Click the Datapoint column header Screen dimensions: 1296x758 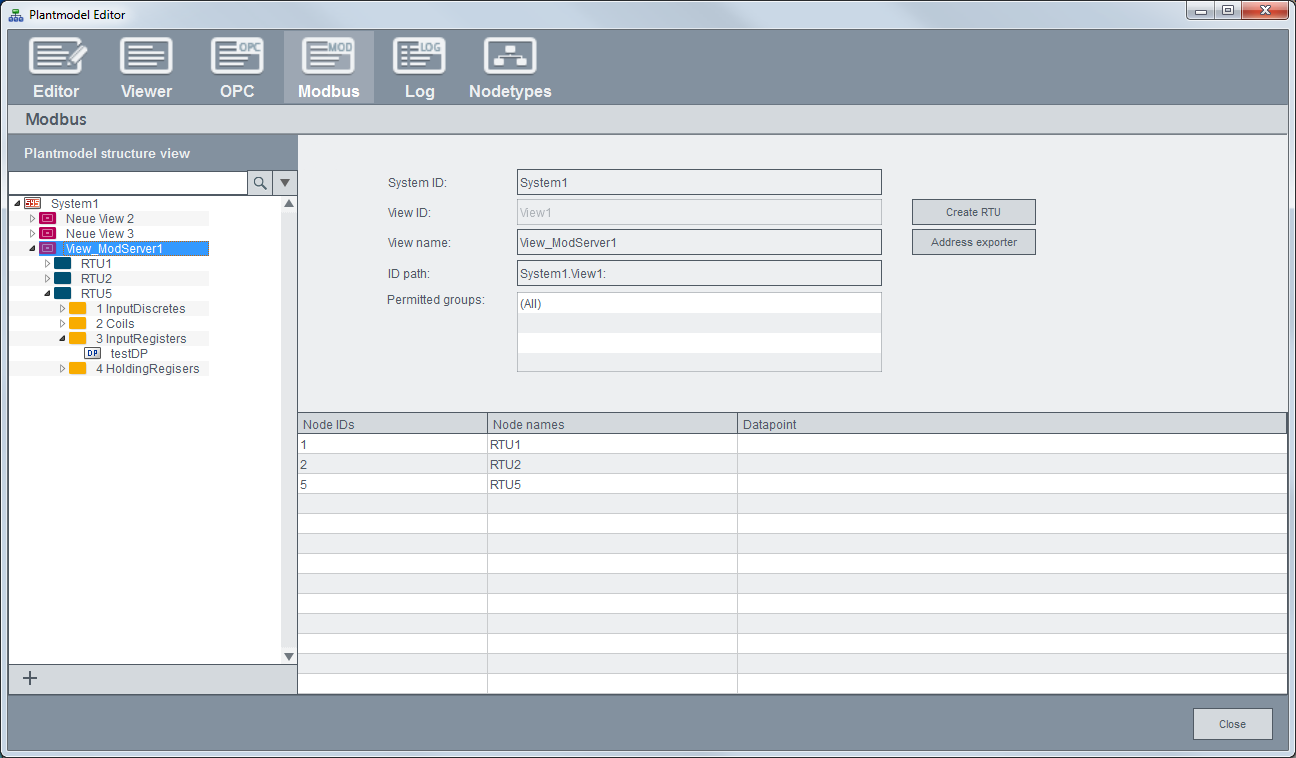tap(1012, 424)
